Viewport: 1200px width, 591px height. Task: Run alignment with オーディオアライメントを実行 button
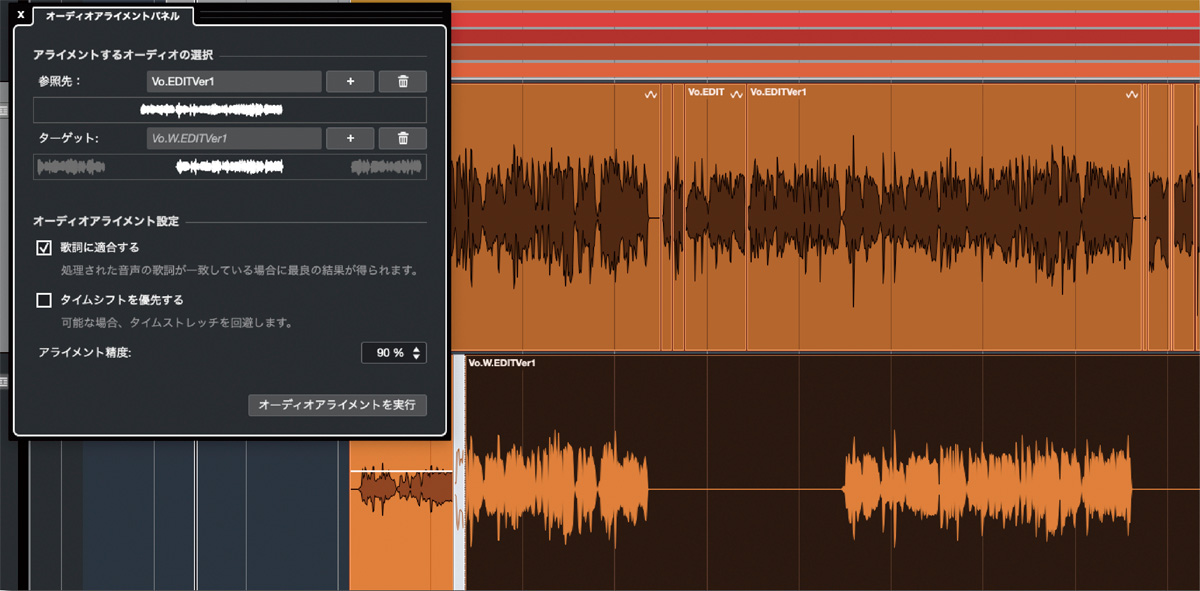pos(338,405)
